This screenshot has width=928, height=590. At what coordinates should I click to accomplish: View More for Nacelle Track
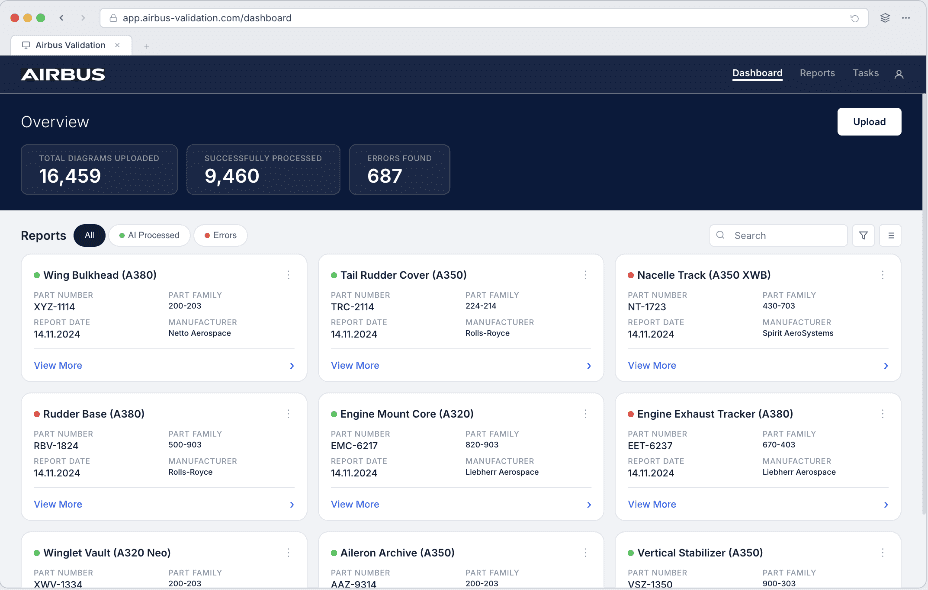tap(652, 366)
